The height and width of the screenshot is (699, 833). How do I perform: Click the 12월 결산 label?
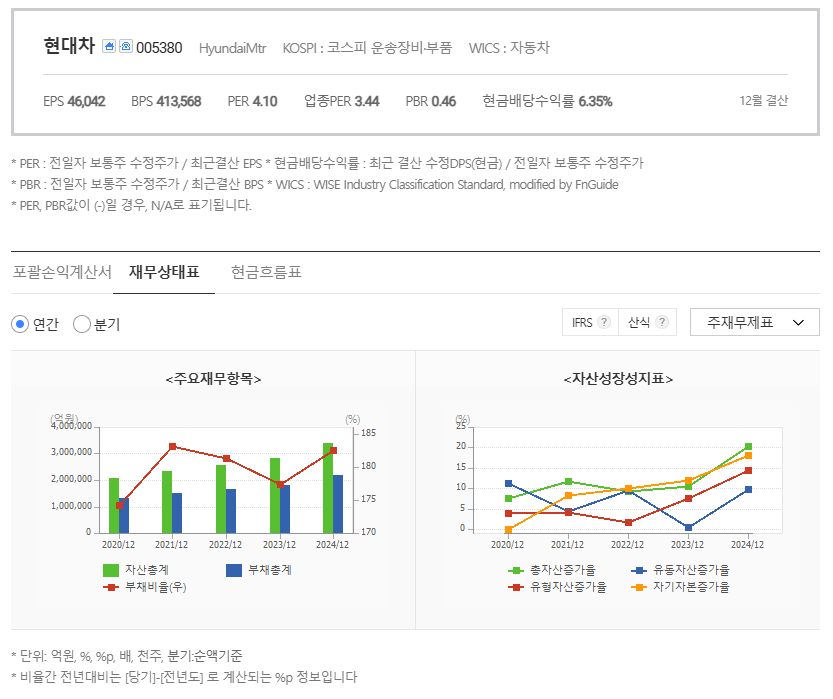click(x=763, y=100)
